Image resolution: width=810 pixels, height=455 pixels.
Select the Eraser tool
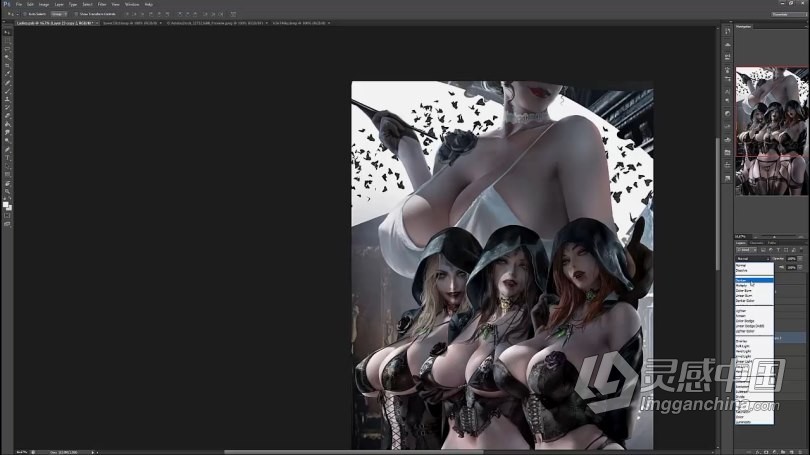pos(7,116)
